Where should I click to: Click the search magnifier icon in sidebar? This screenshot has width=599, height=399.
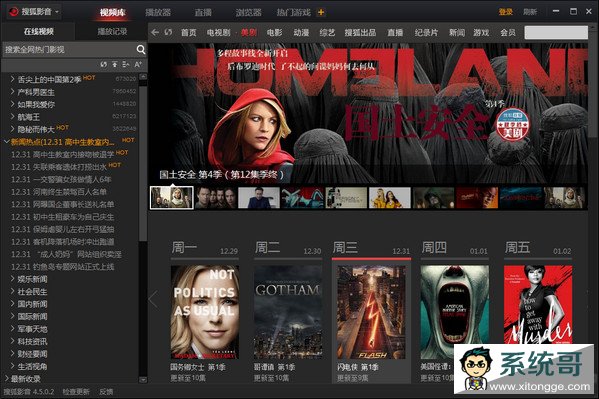coord(141,49)
